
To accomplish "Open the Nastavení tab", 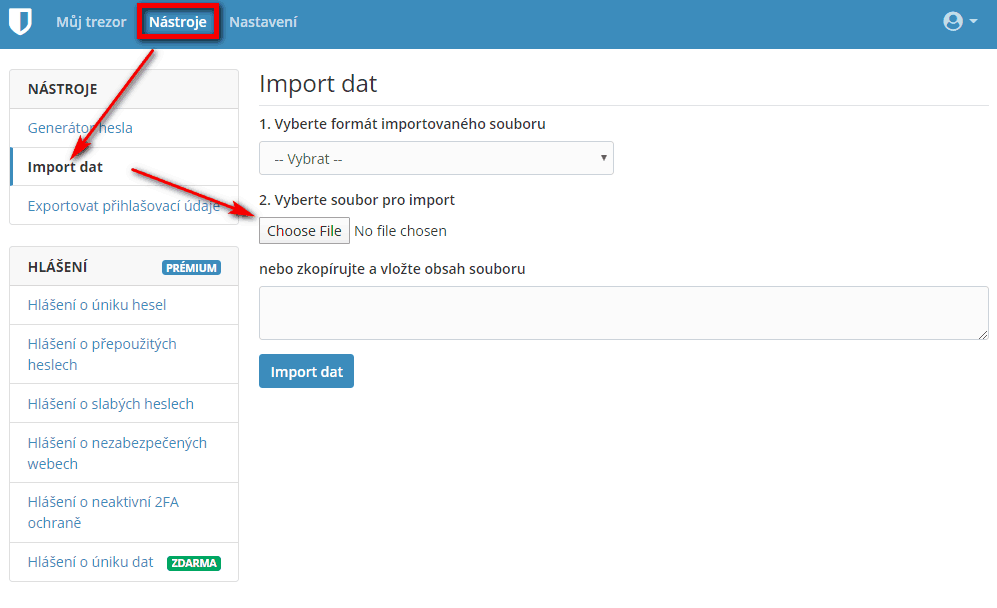I will tap(263, 22).
